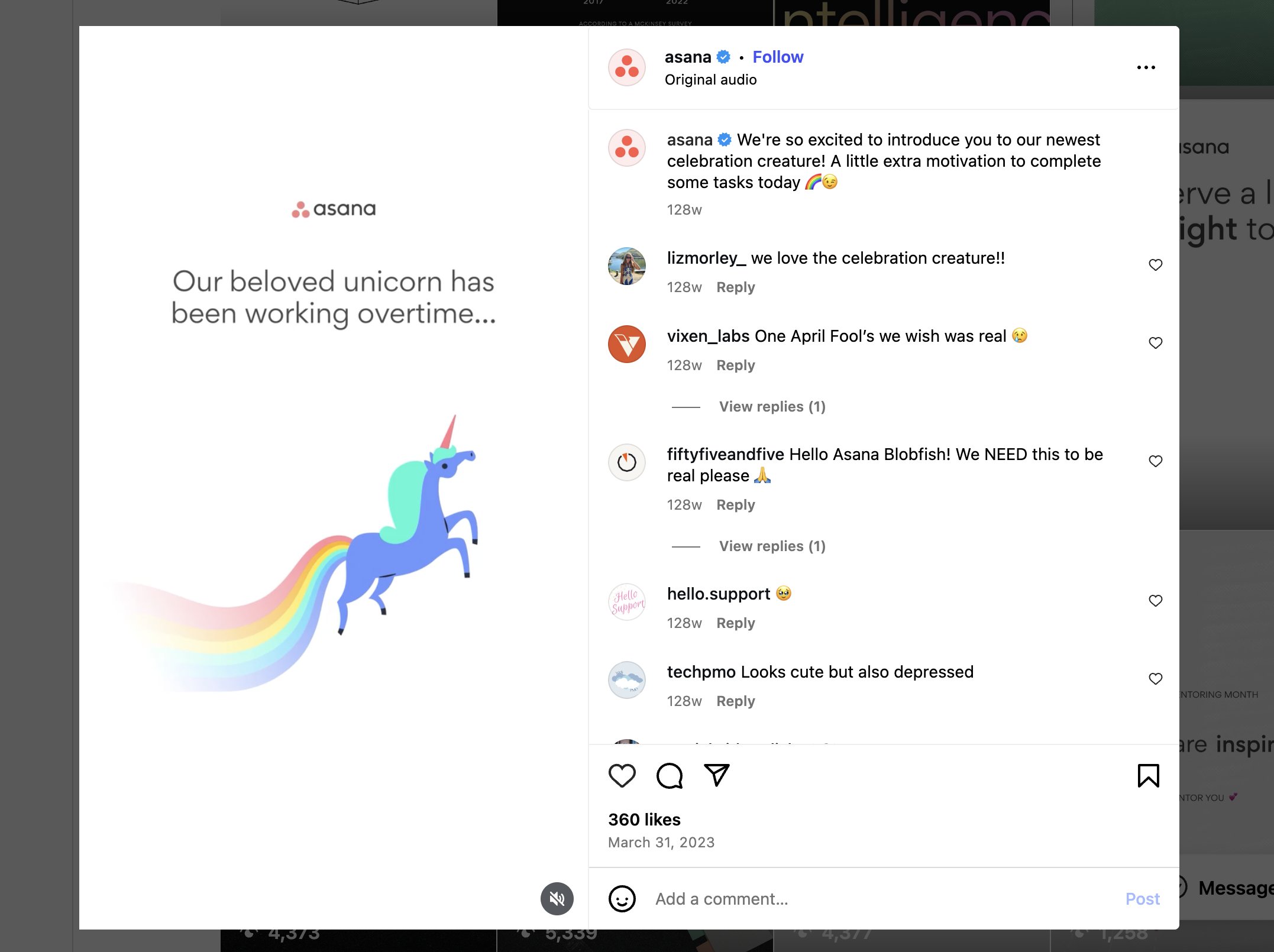The width and height of the screenshot is (1274, 952).
Task: Expand replies under vixen_labs comment
Action: pyautogui.click(x=772, y=407)
